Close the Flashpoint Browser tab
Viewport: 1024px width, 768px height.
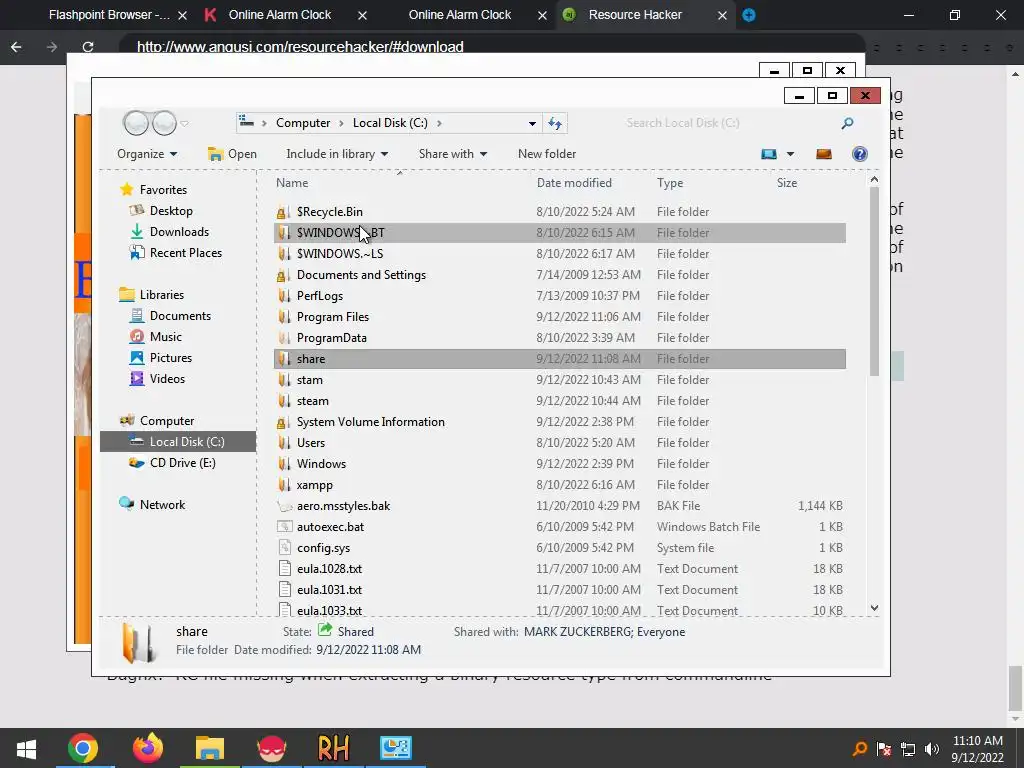pos(183,15)
